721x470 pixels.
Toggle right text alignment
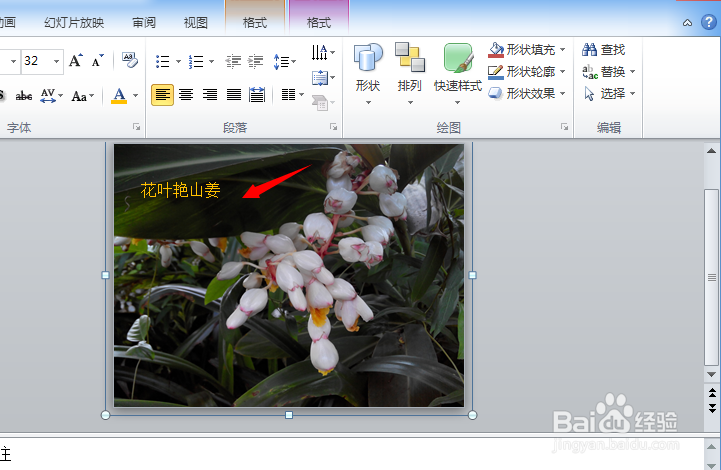210,95
